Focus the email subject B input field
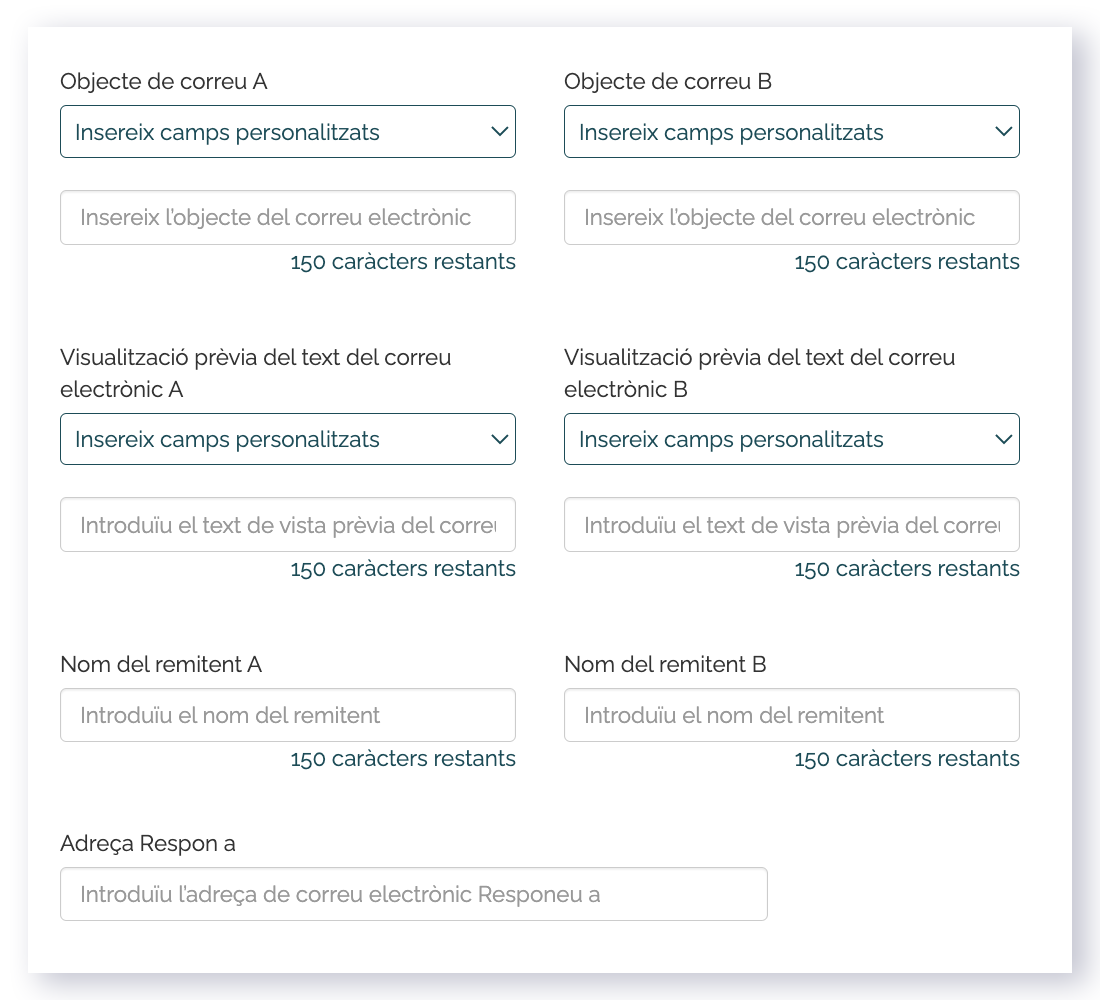The image size is (1100, 1000). 791,218
